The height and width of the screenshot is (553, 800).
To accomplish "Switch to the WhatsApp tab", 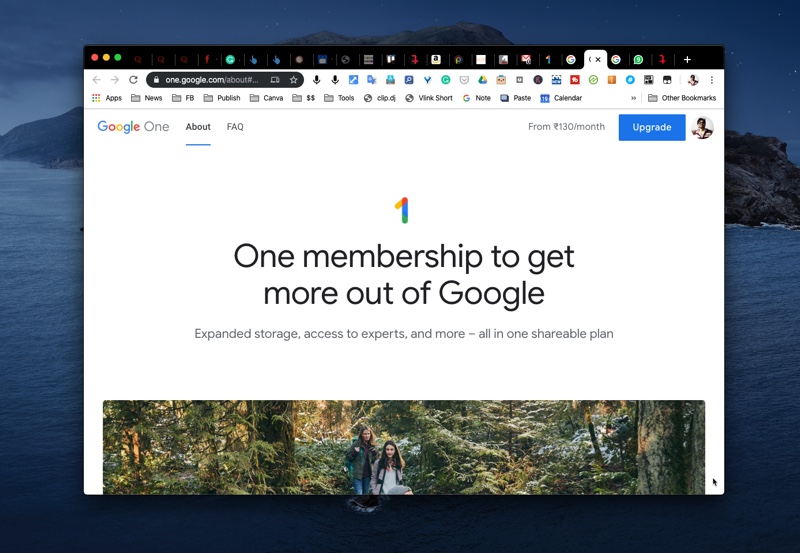I will point(638,60).
